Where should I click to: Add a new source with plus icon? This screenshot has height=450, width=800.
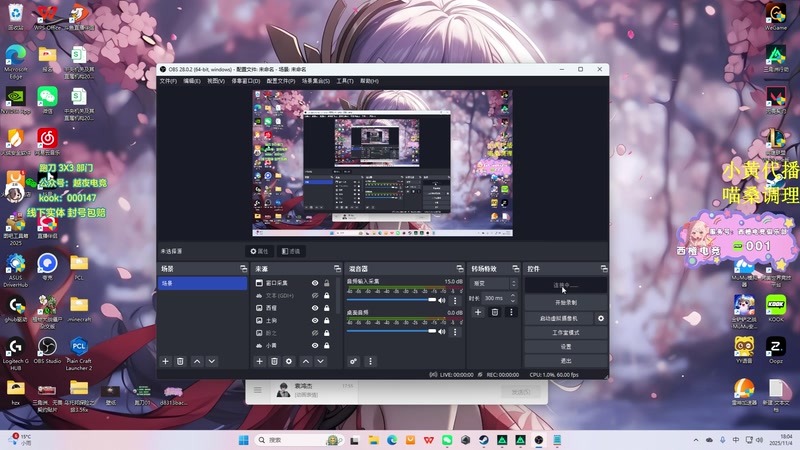pyautogui.click(x=259, y=361)
